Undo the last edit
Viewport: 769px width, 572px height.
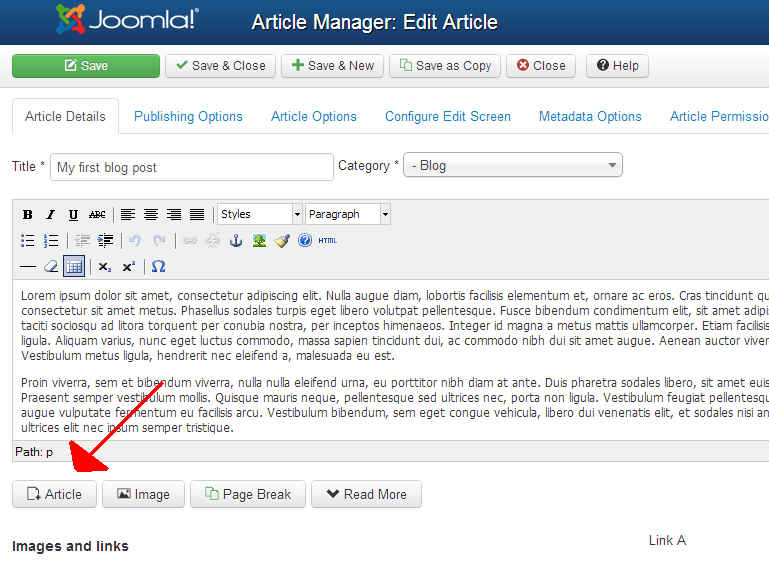tap(135, 240)
